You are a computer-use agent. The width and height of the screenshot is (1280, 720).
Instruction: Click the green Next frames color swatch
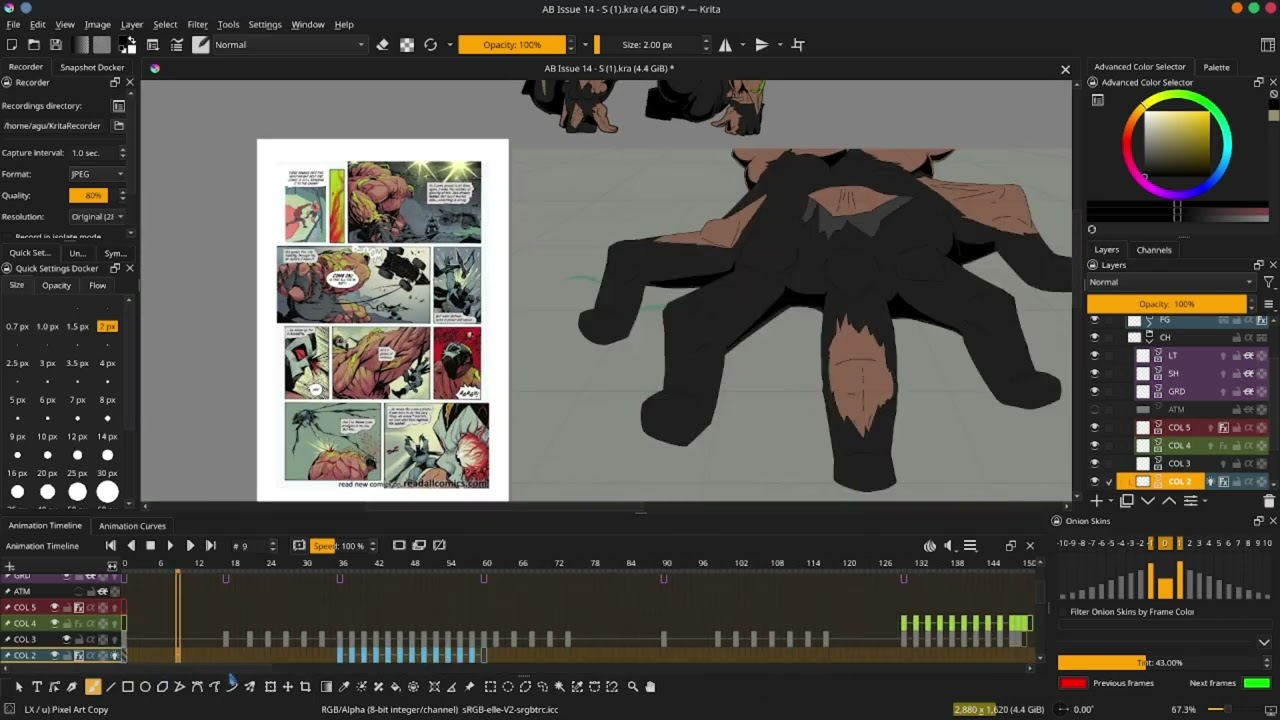[x=1257, y=683]
